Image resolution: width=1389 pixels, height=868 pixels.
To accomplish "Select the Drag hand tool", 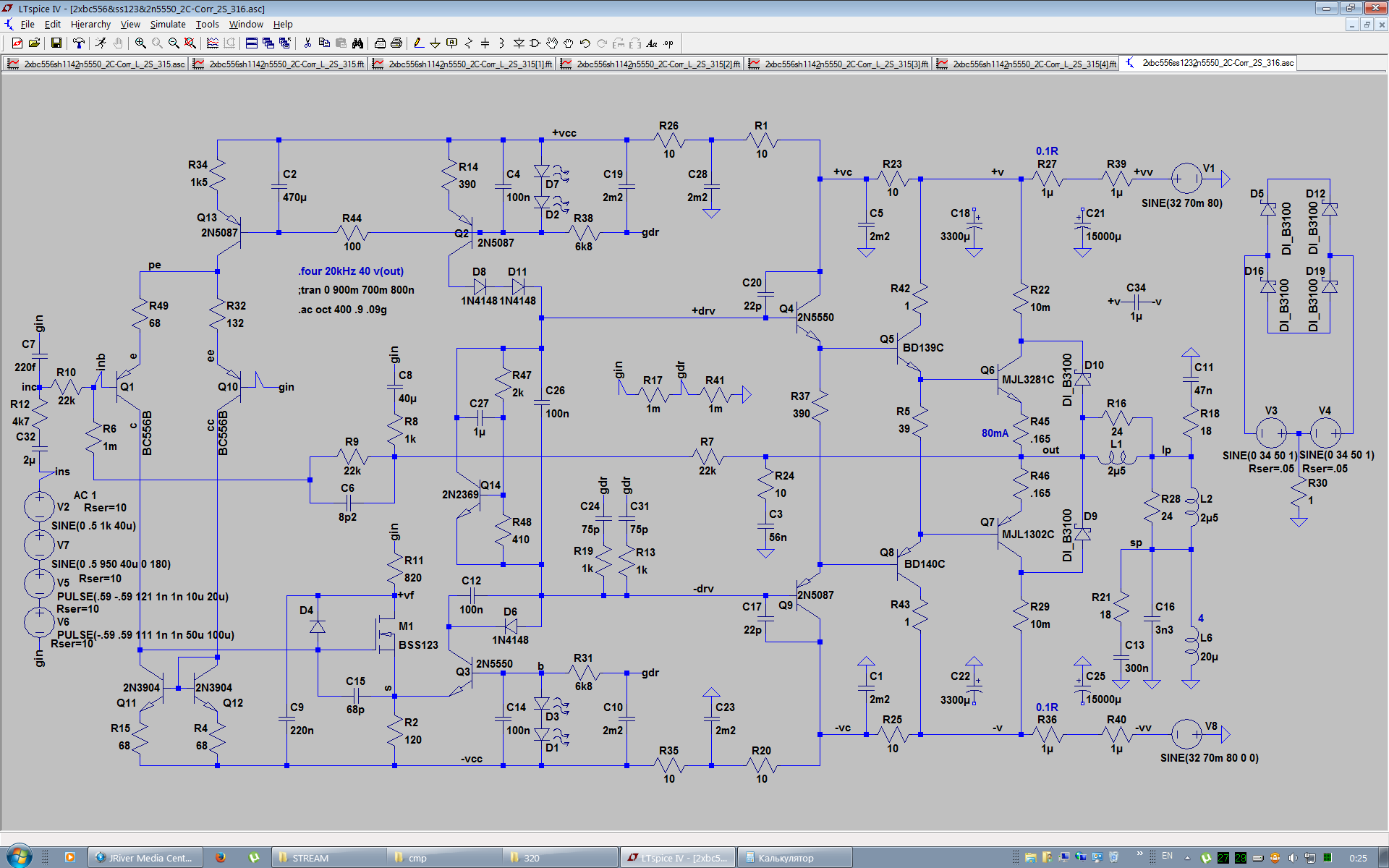I will (x=569, y=43).
